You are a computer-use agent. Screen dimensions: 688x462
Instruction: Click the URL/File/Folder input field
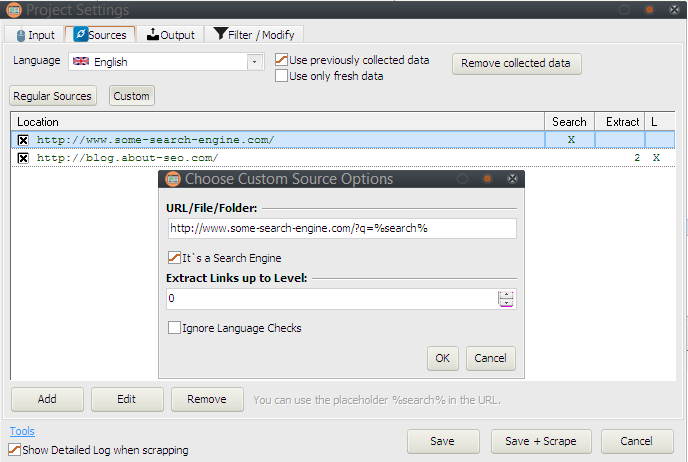[342, 228]
